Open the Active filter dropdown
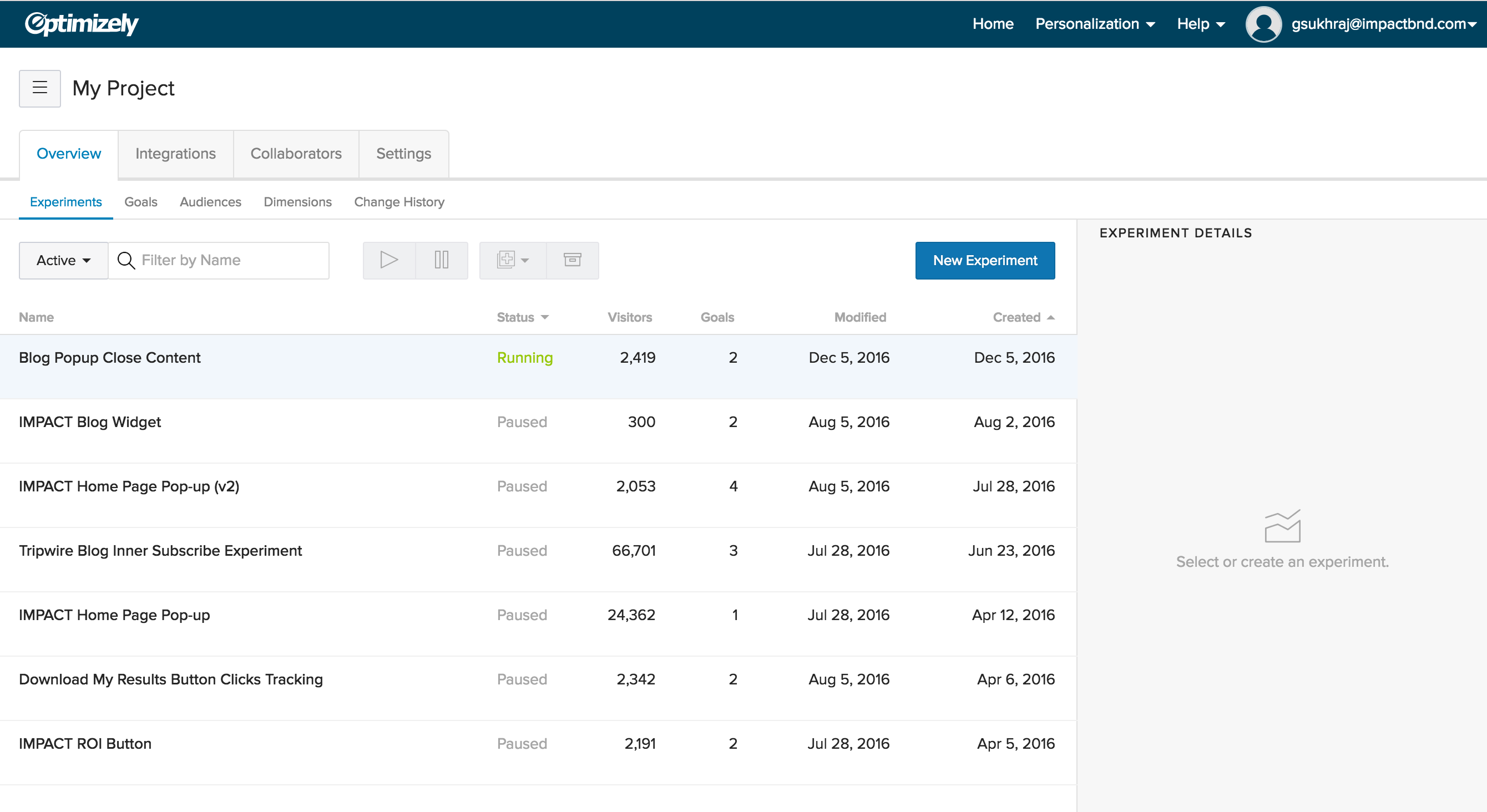 tap(63, 260)
